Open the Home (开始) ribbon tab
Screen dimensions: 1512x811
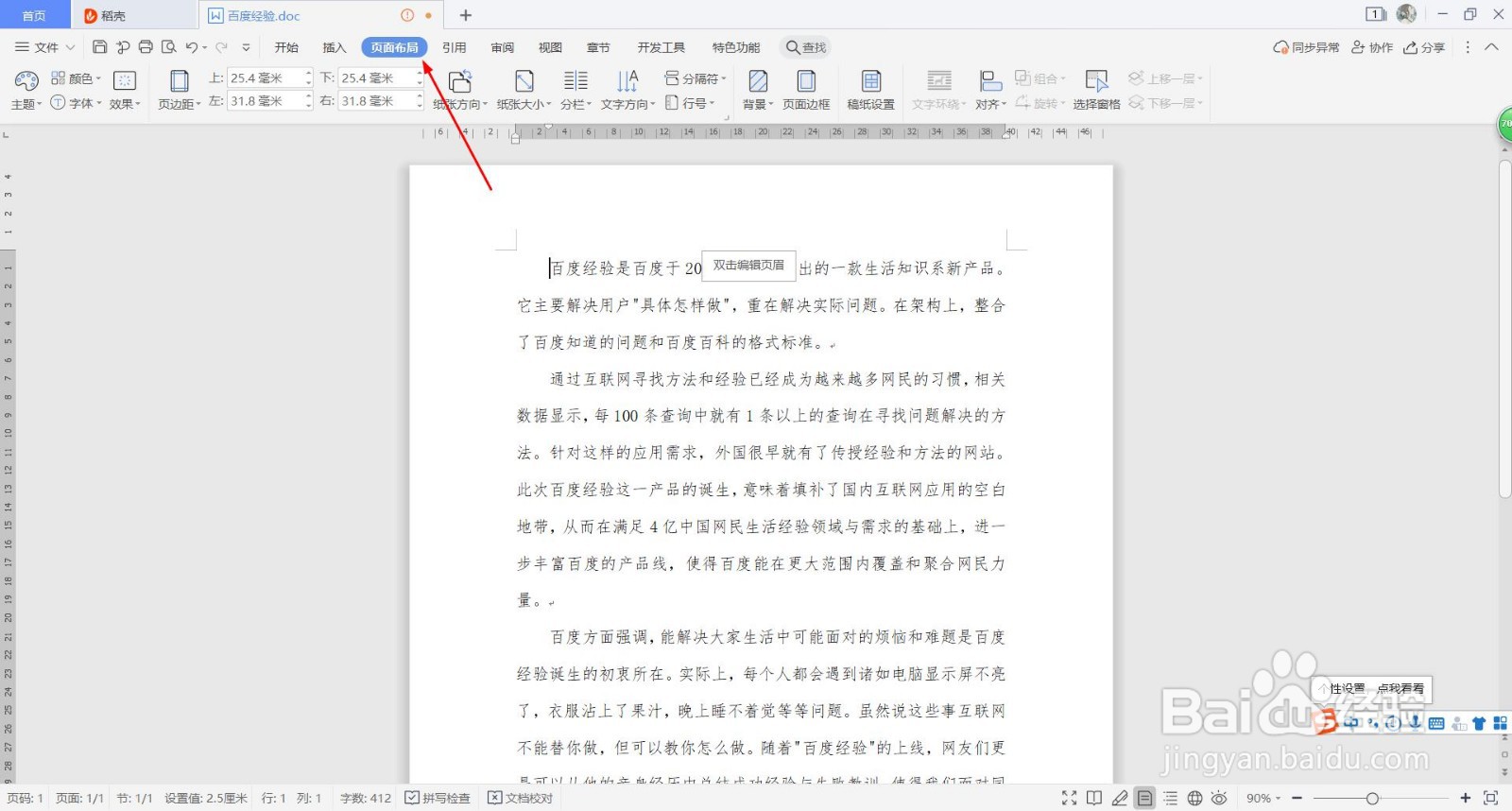pyautogui.click(x=286, y=47)
